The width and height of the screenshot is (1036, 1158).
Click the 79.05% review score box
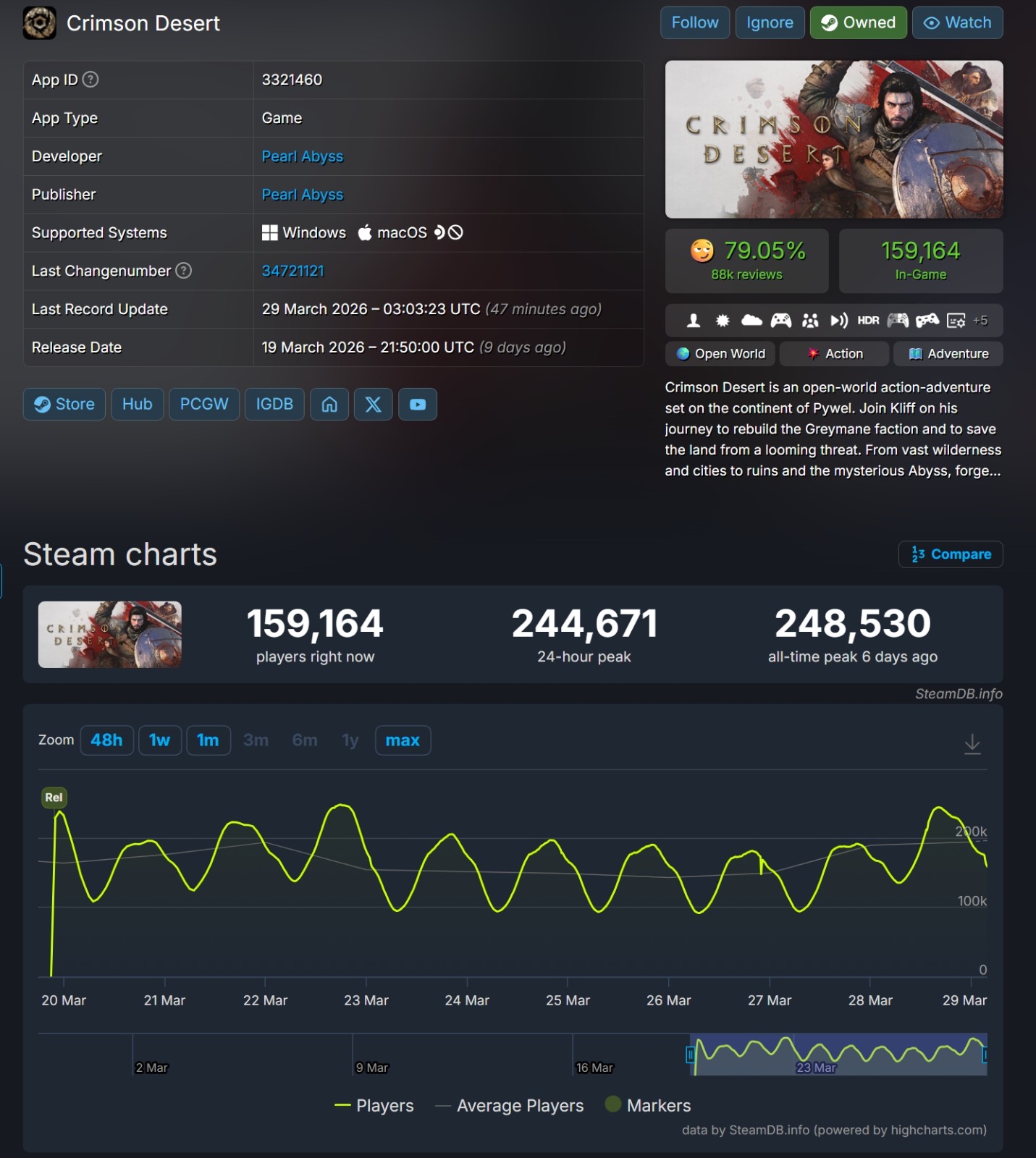746,261
